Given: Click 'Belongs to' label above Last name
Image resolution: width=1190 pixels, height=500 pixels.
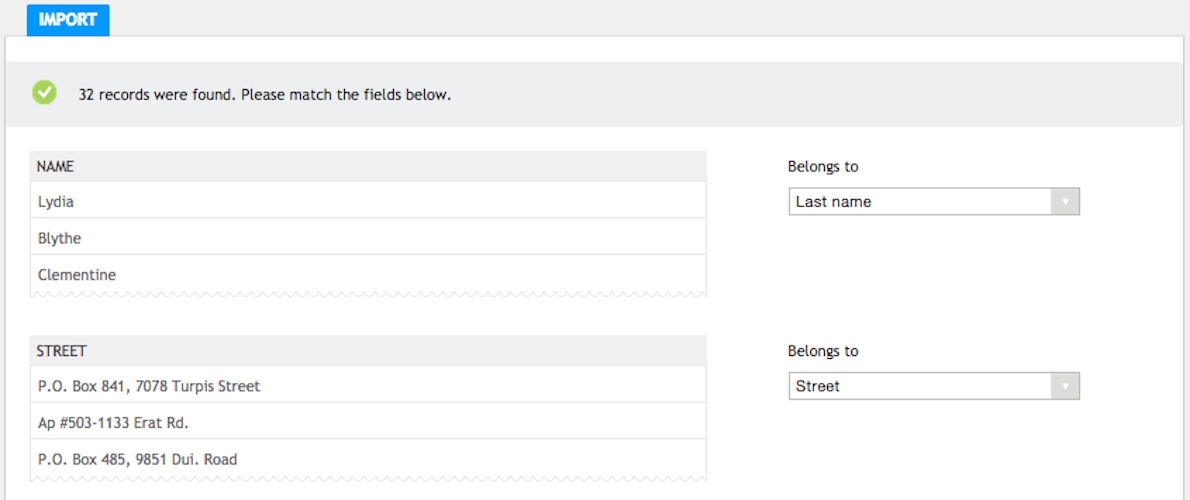Looking at the screenshot, I should click(x=823, y=166).
